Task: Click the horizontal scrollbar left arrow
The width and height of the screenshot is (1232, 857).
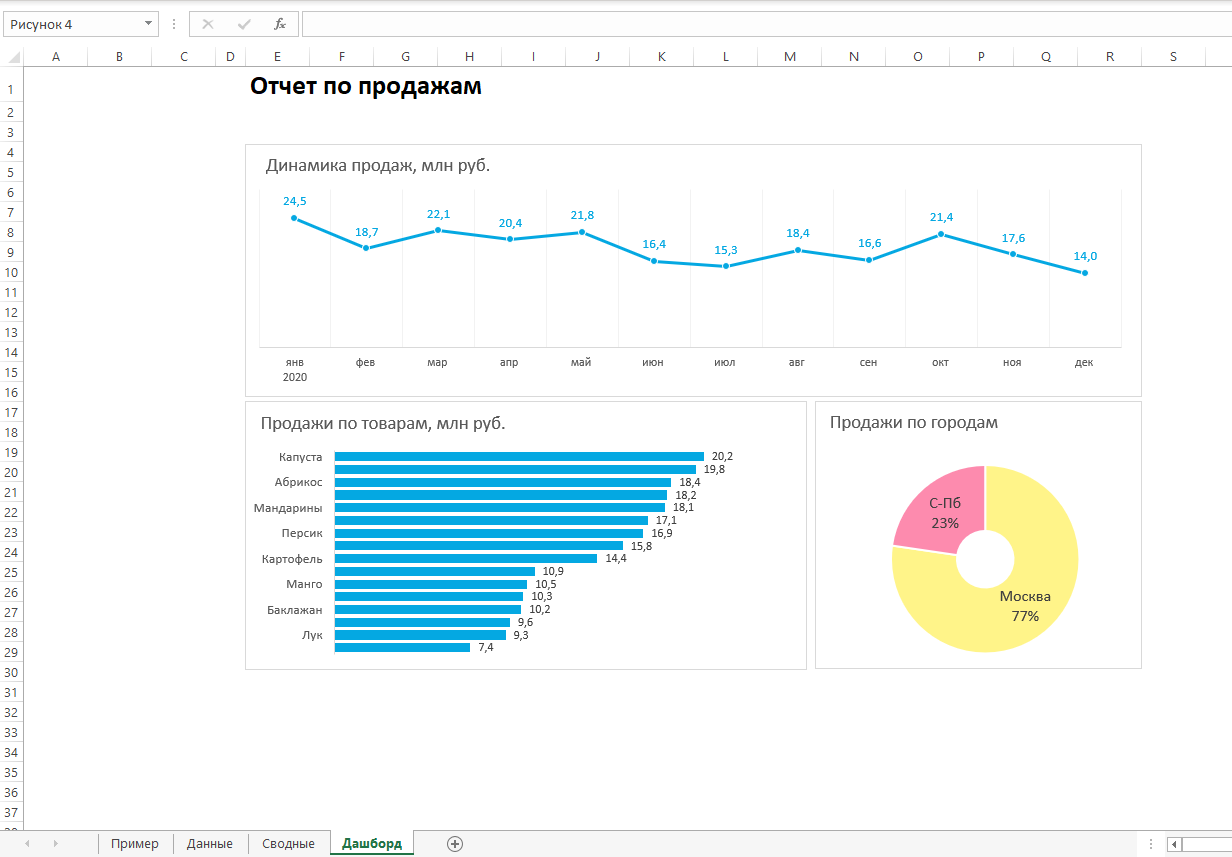Action: (1175, 844)
